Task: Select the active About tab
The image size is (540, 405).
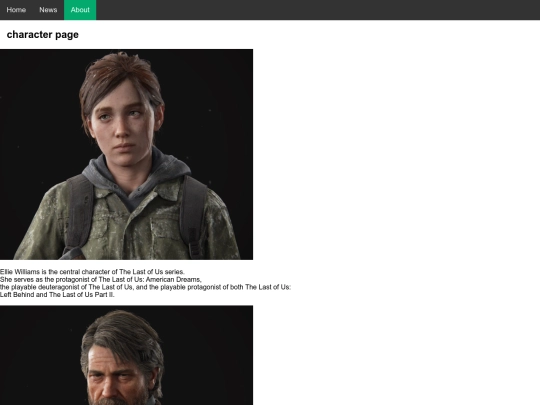Action: [80, 10]
